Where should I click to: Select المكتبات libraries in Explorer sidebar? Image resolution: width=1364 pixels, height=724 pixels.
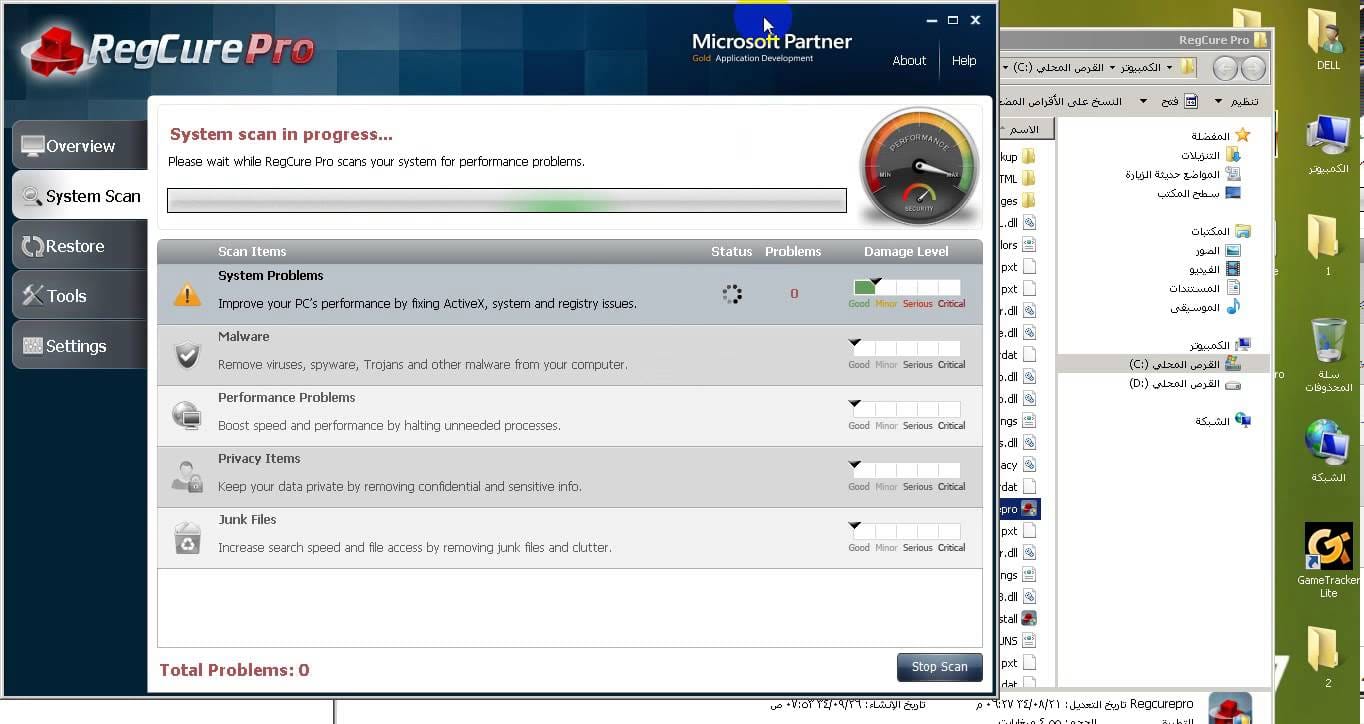coord(1220,231)
